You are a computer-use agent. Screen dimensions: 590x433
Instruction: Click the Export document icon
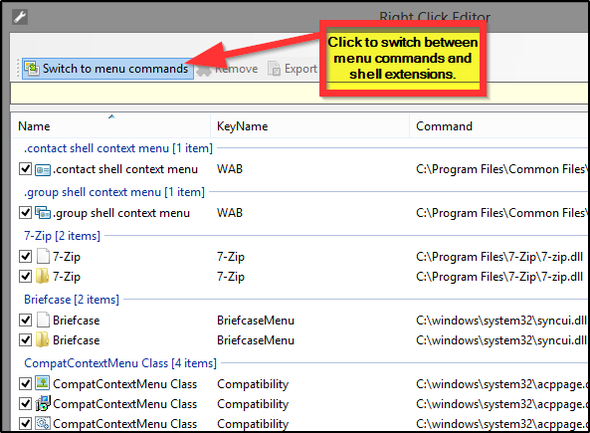(274, 69)
